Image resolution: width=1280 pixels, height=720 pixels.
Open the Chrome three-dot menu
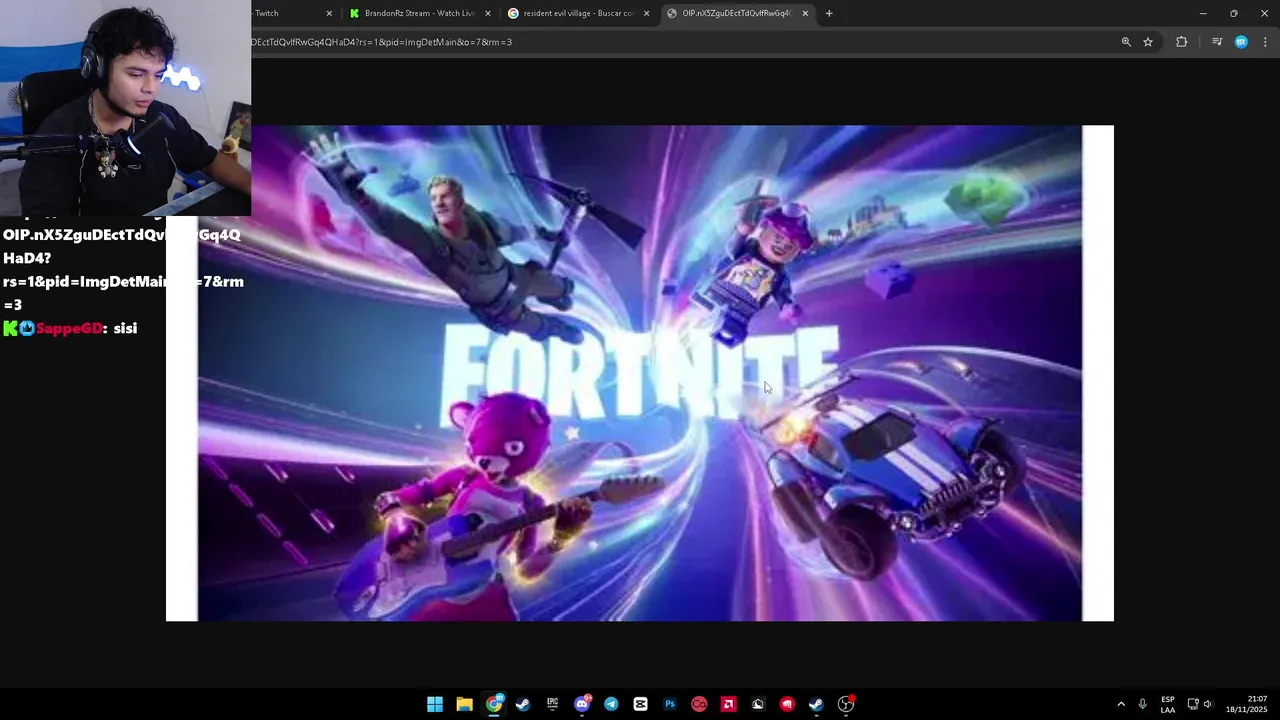1266,42
